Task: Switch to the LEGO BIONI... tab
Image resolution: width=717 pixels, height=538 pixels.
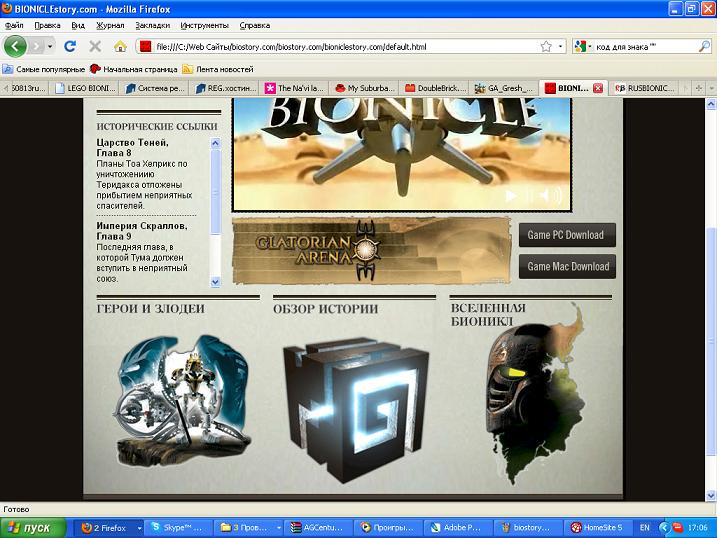Action: (85, 88)
